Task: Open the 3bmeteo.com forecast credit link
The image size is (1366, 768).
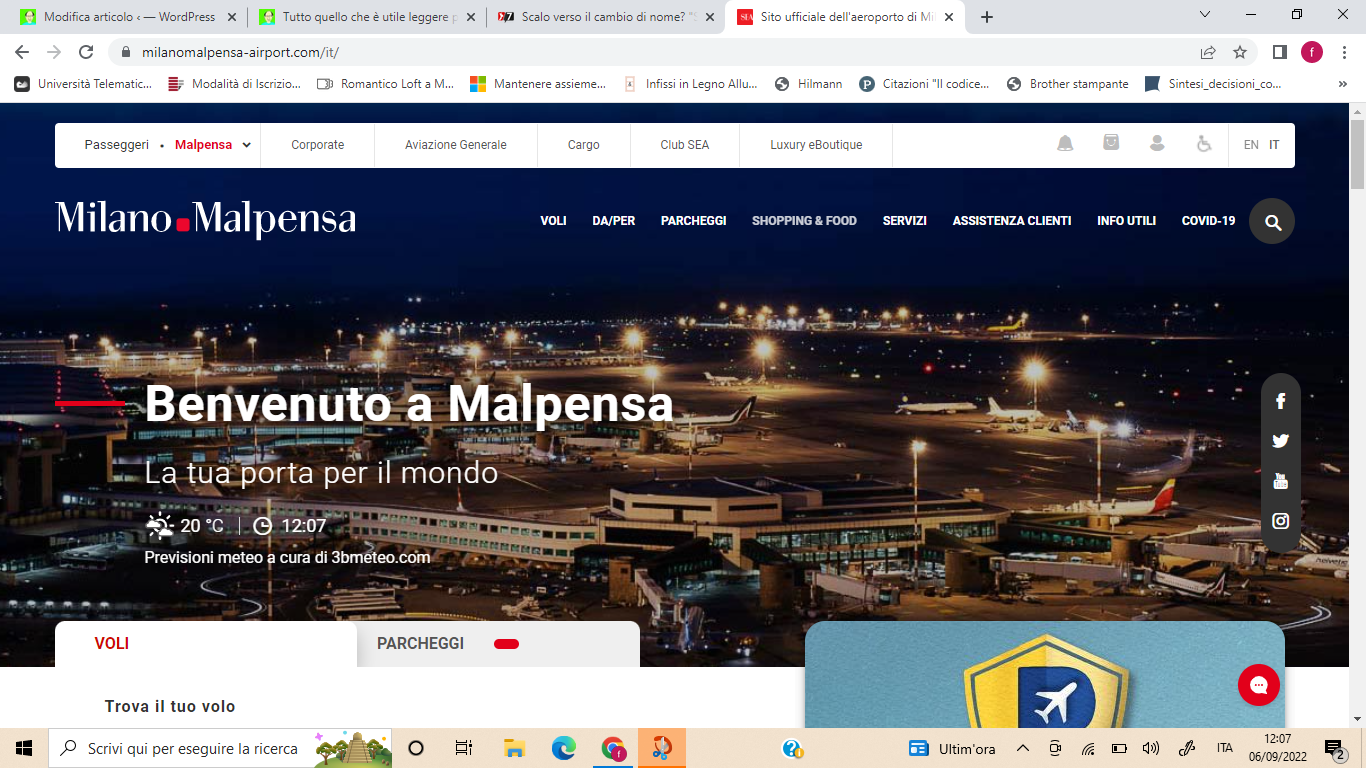Action: coord(380,558)
